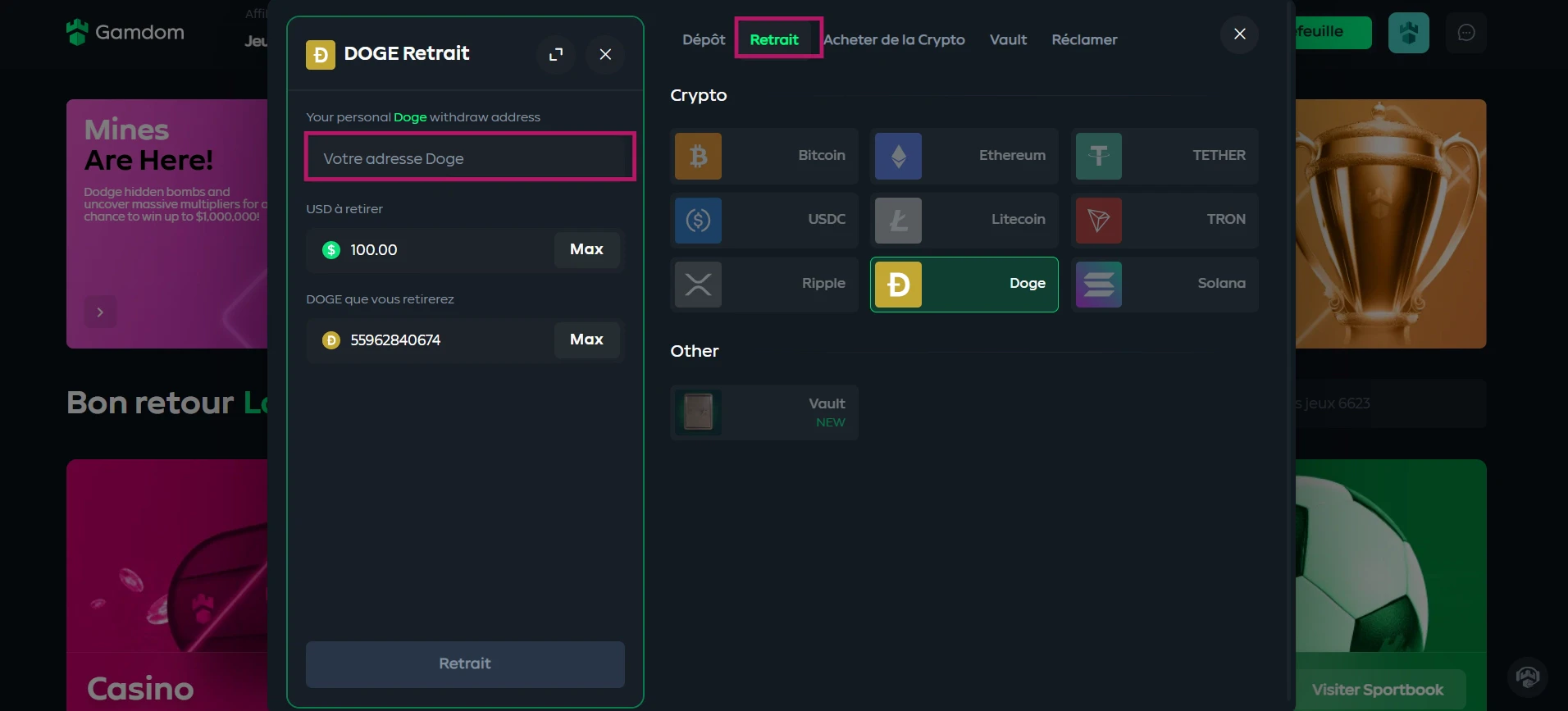The width and height of the screenshot is (1568, 711).
Task: Choose Solana as withdrawal currency
Action: click(x=1165, y=284)
